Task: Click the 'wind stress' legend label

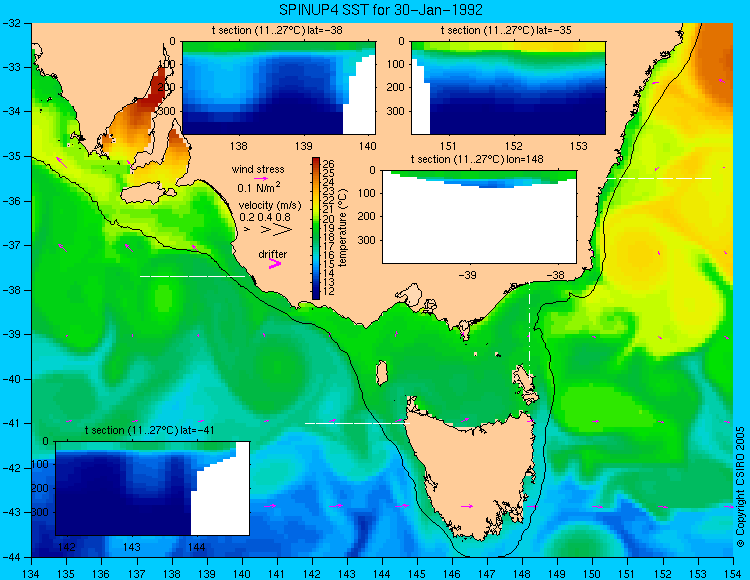Action: pos(258,169)
